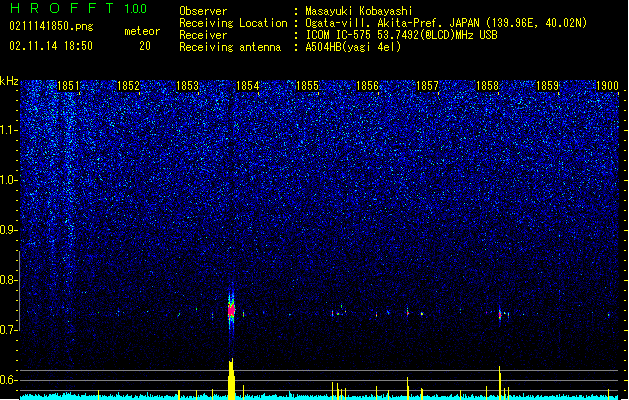Click the yellow intensity spike before 1857

pos(408,388)
